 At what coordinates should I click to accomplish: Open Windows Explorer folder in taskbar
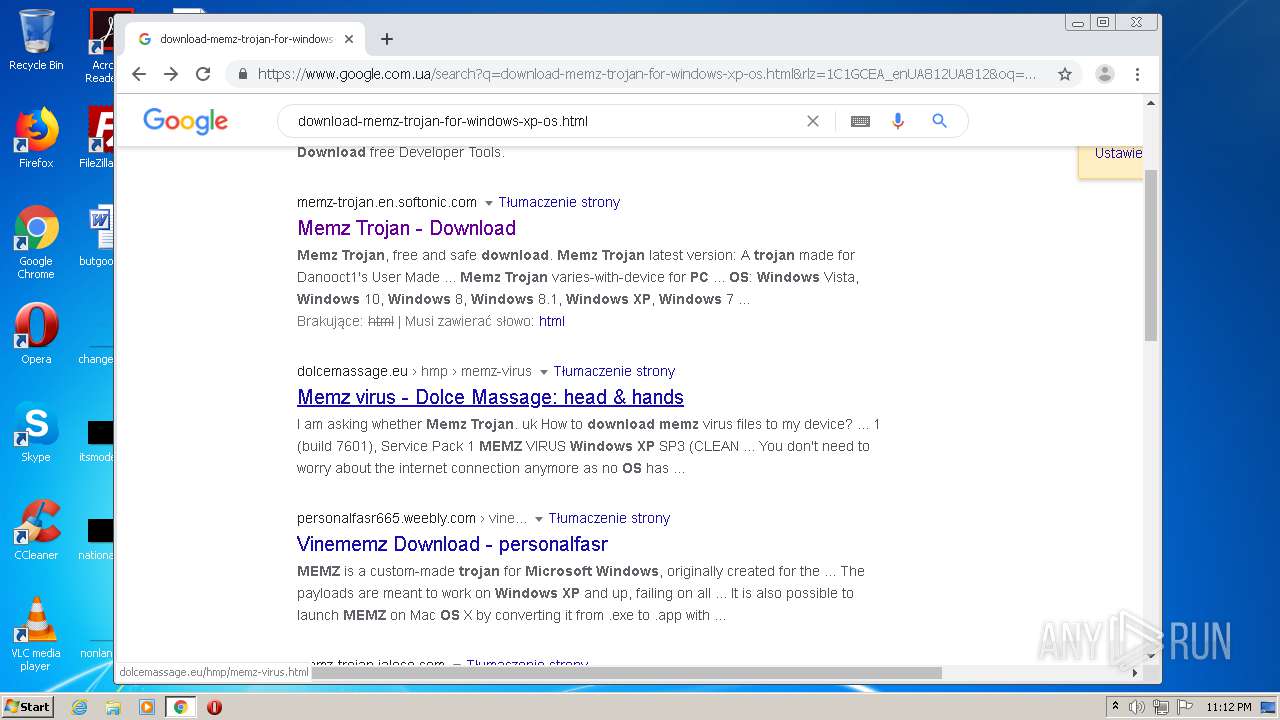113,707
